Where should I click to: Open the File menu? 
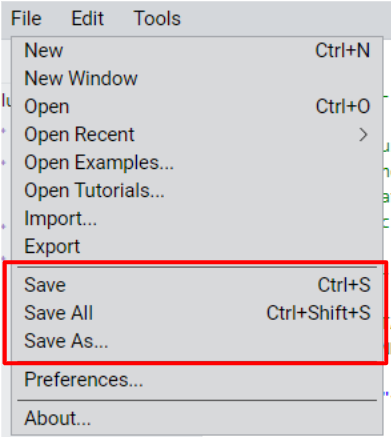26,18
